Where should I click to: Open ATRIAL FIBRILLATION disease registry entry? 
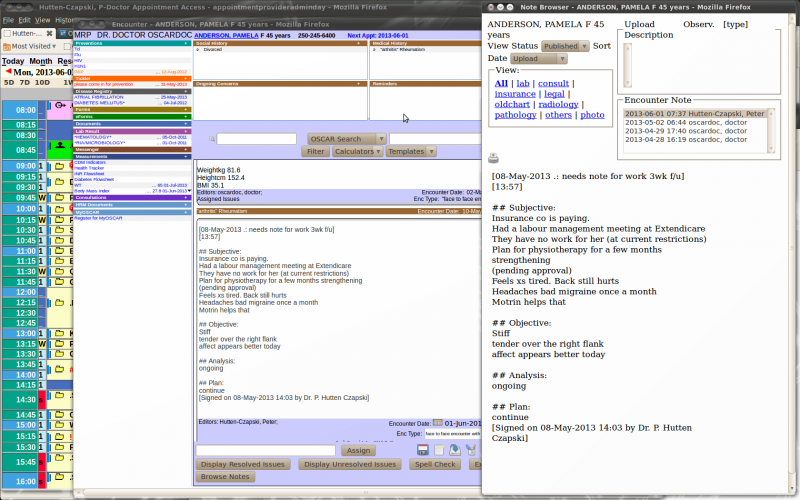[98, 97]
